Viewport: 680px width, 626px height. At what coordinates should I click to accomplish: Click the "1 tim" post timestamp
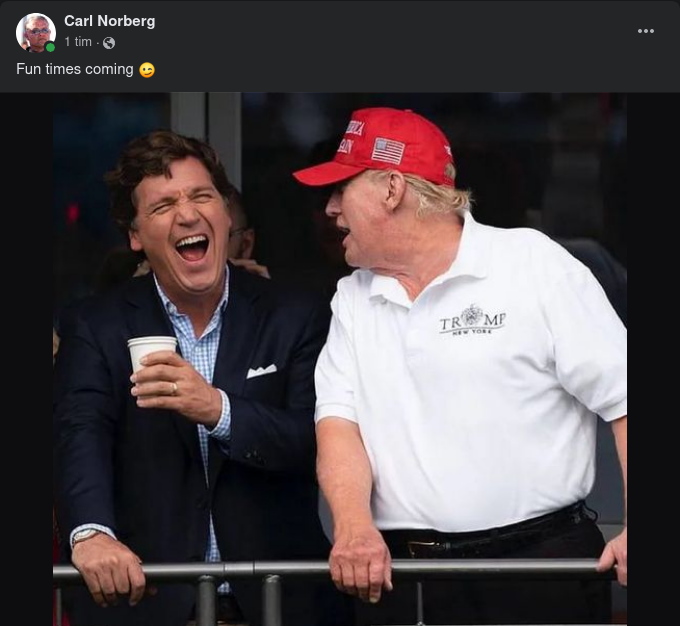[78, 43]
